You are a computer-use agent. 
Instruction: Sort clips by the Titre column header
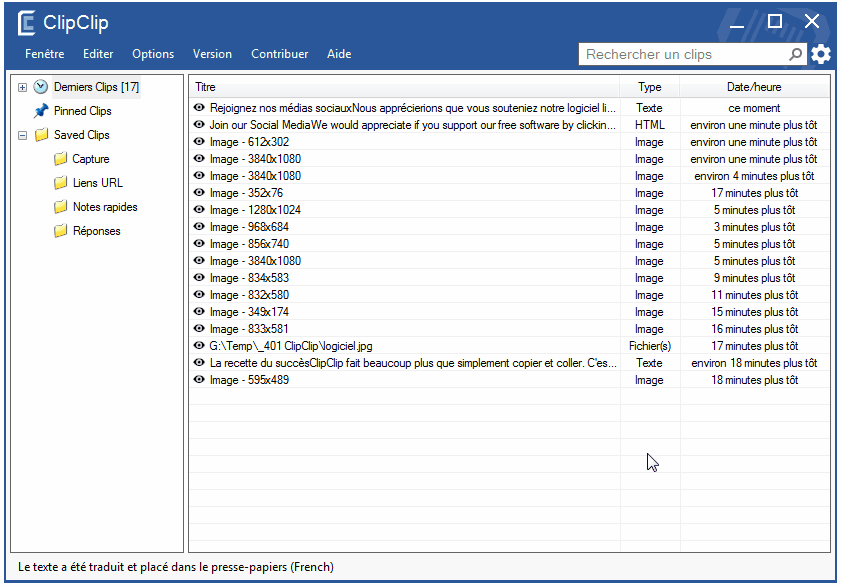[x=404, y=87]
